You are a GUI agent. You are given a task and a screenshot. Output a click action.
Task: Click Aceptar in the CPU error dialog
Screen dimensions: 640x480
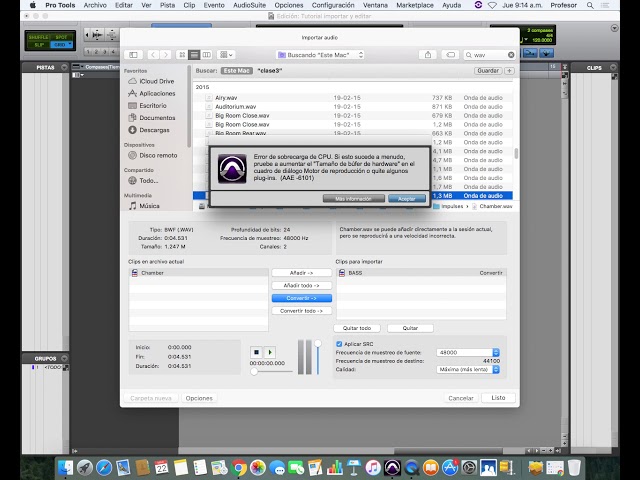pos(407,199)
